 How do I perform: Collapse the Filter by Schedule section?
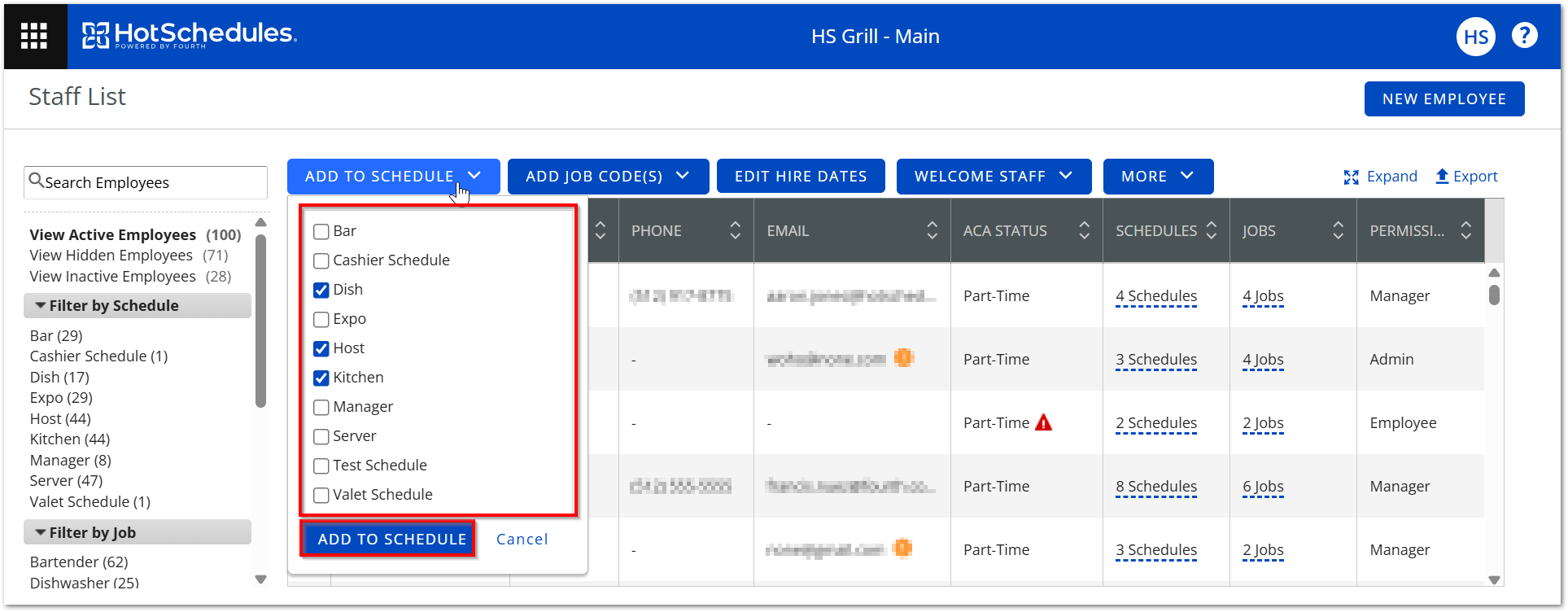pyautogui.click(x=138, y=305)
